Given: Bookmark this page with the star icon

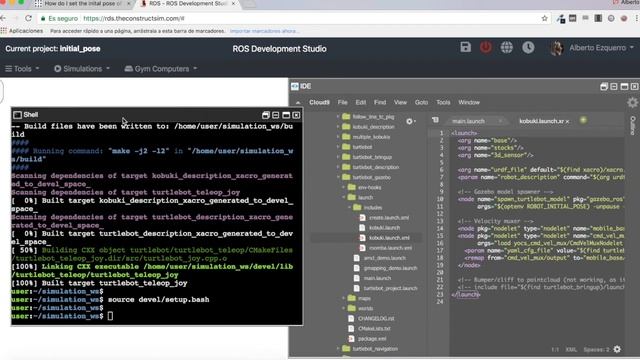Looking at the screenshot, I should tap(544, 18).
